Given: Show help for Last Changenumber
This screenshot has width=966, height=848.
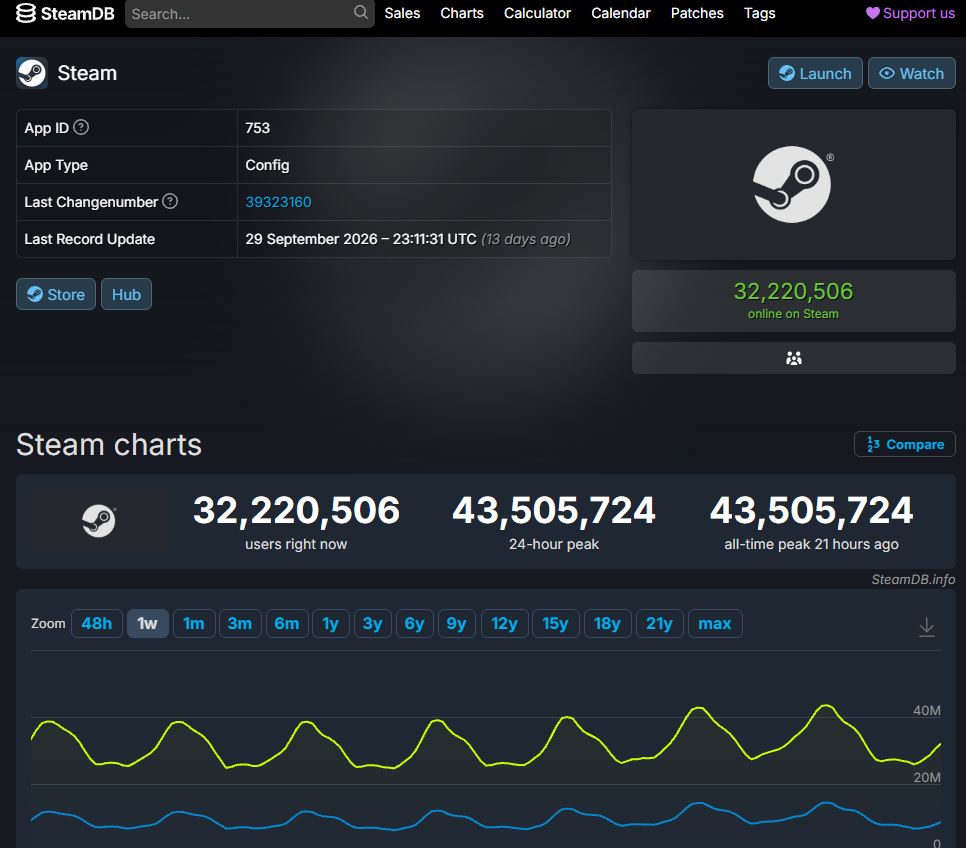Looking at the screenshot, I should coord(170,201).
